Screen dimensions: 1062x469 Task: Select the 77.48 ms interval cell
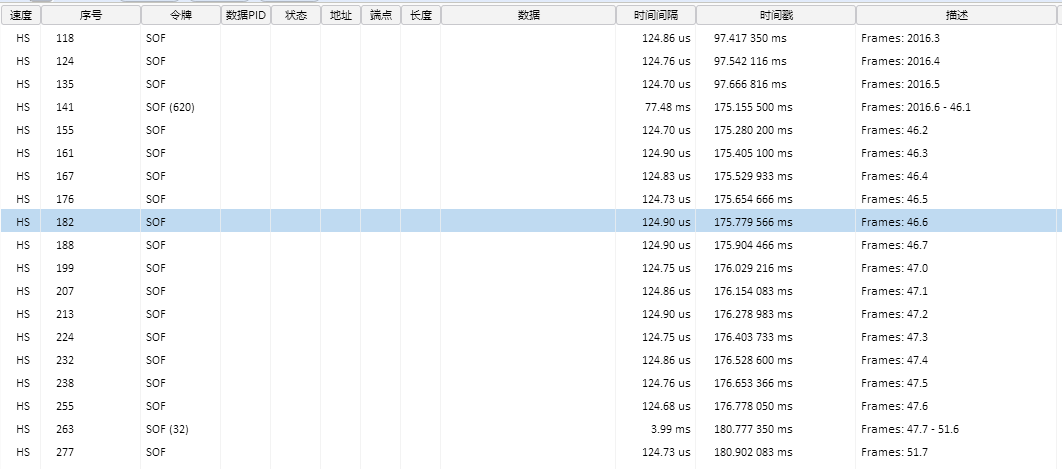pyautogui.click(x=667, y=107)
